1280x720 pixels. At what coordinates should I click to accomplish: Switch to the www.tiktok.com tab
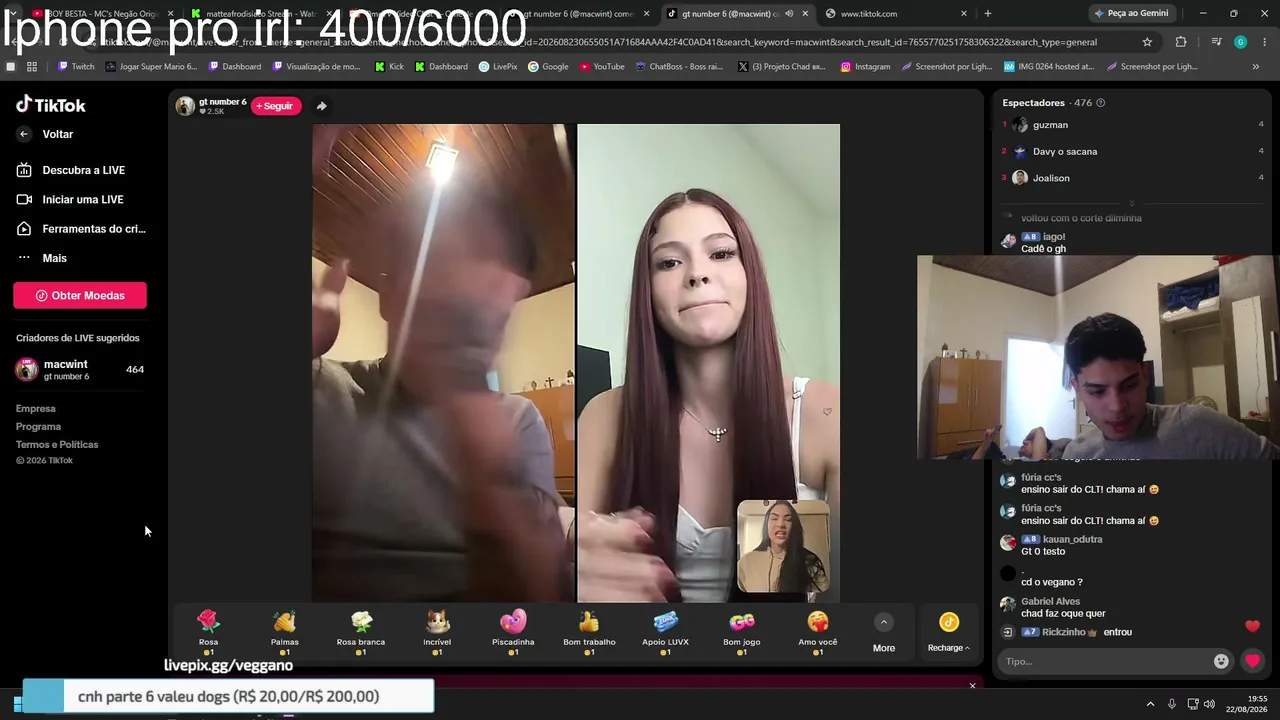[868, 14]
